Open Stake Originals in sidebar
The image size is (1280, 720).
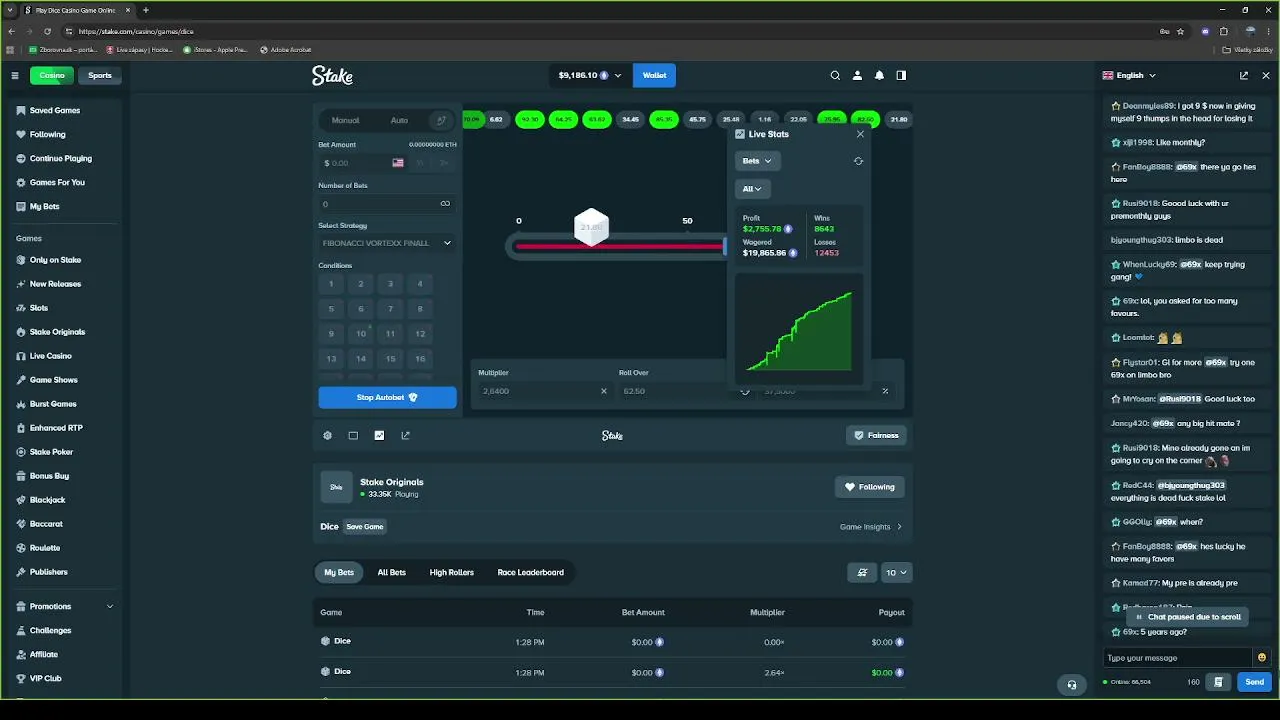[57, 332]
